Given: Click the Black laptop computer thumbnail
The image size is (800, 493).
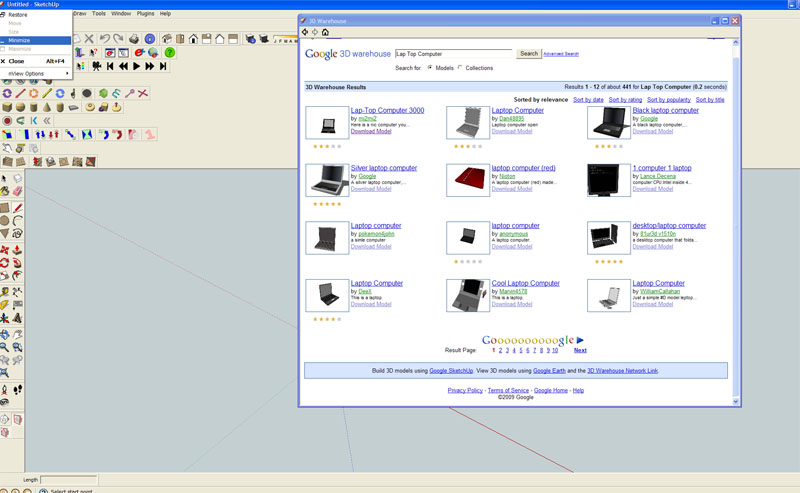Looking at the screenshot, I should click(609, 122).
